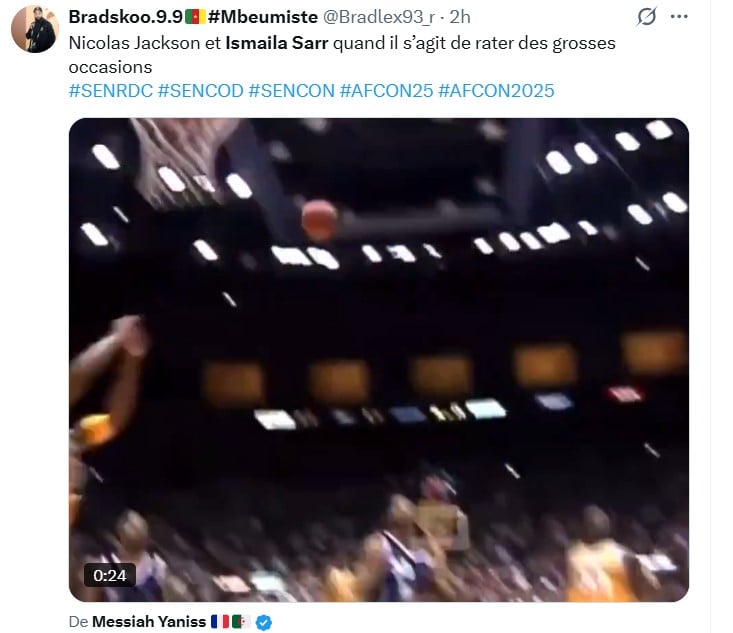Open the #AFCON2025 hashtag
Image resolution: width=733 pixels, height=633 pixels.
[x=496, y=91]
